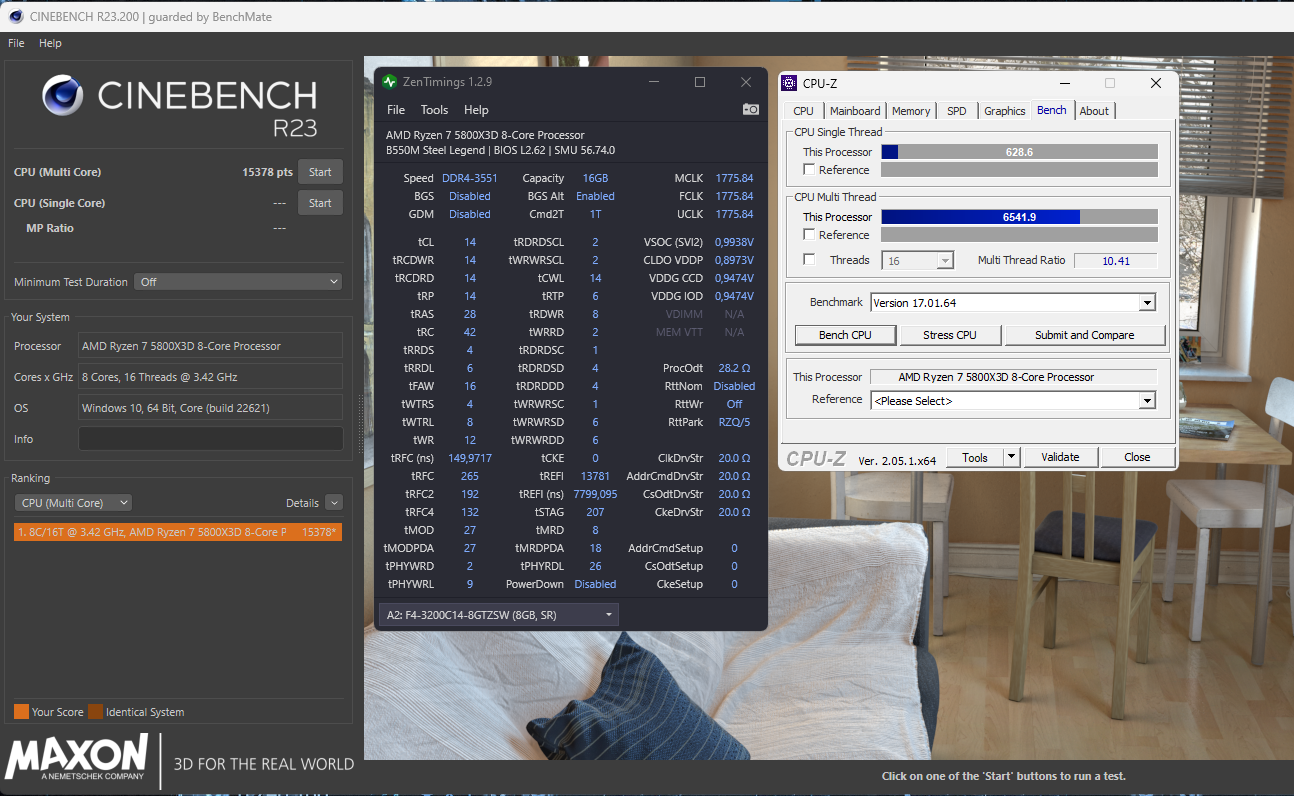1294x796 pixels.
Task: Click the OS info field in Cinebench
Action: (210, 408)
